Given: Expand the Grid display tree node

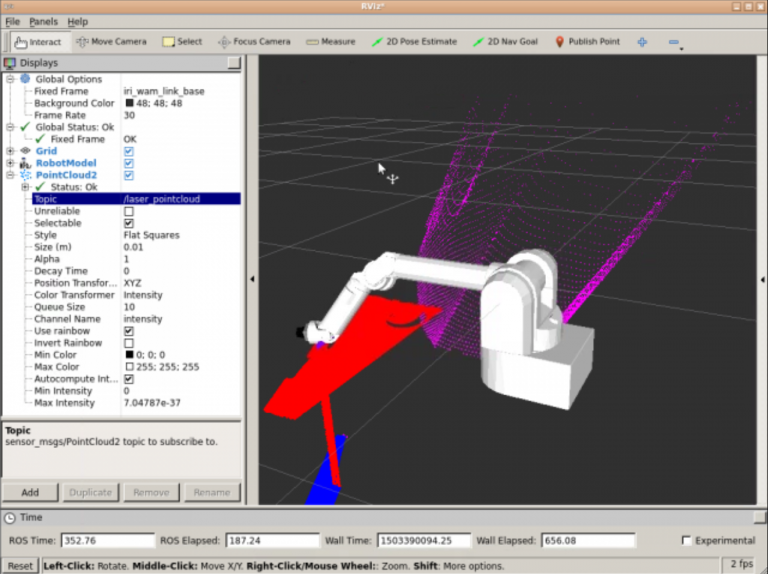Looking at the screenshot, I should pyautogui.click(x=10, y=151).
